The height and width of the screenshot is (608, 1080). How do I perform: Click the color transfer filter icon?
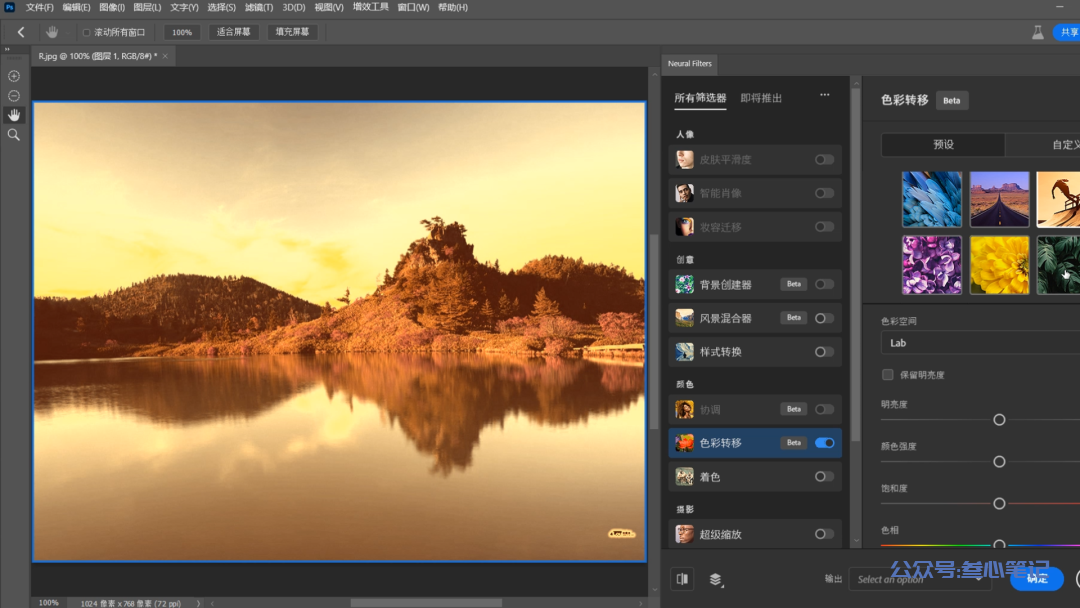coord(684,443)
